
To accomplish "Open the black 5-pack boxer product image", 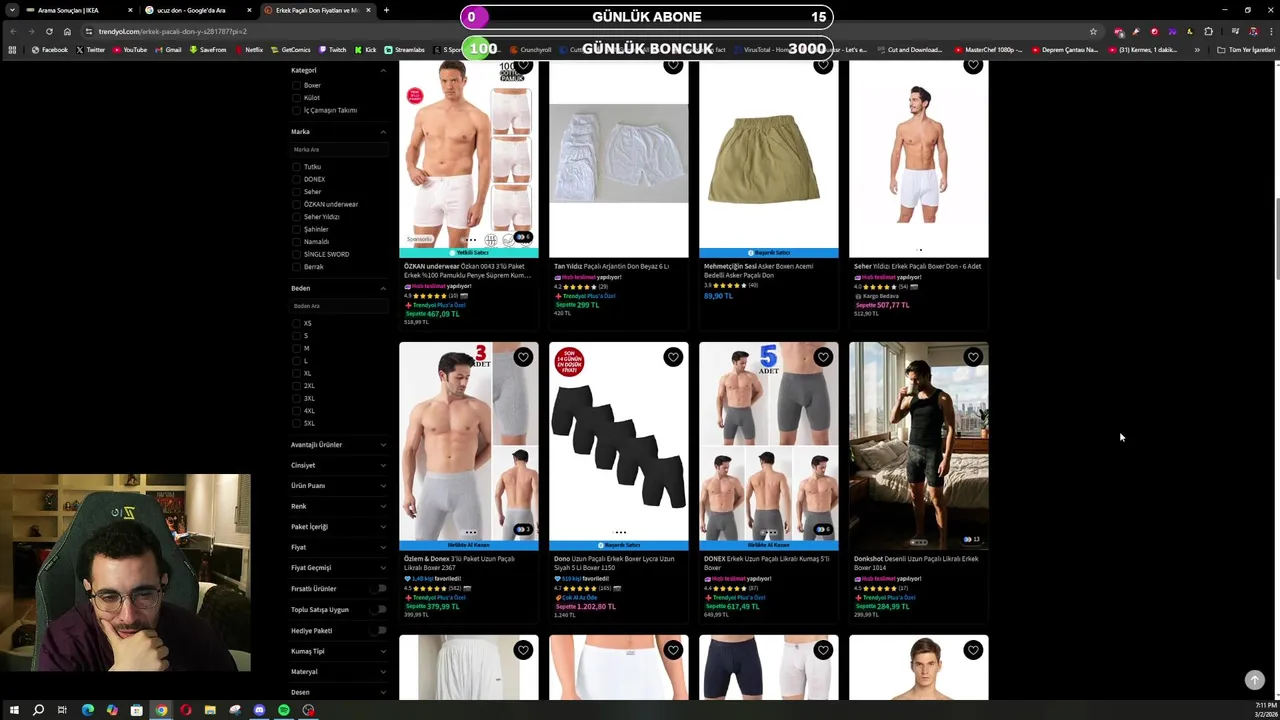I will click(619, 443).
